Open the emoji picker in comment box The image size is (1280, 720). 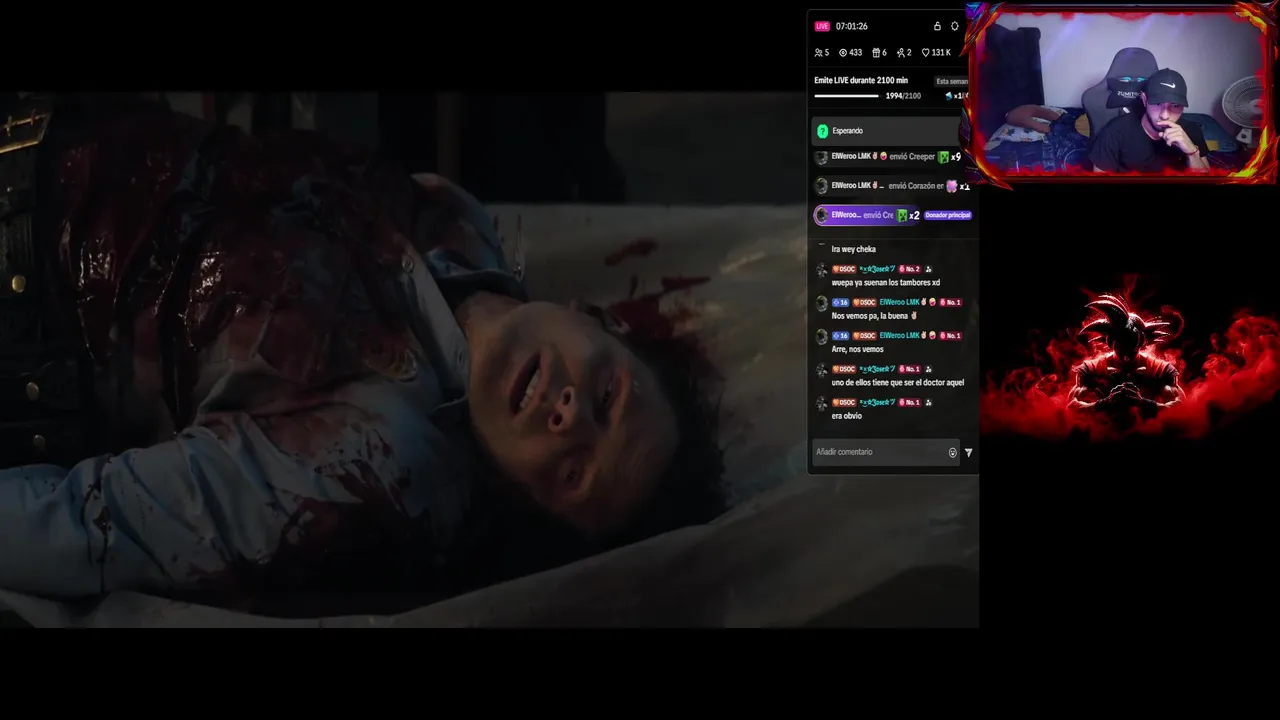click(952, 452)
